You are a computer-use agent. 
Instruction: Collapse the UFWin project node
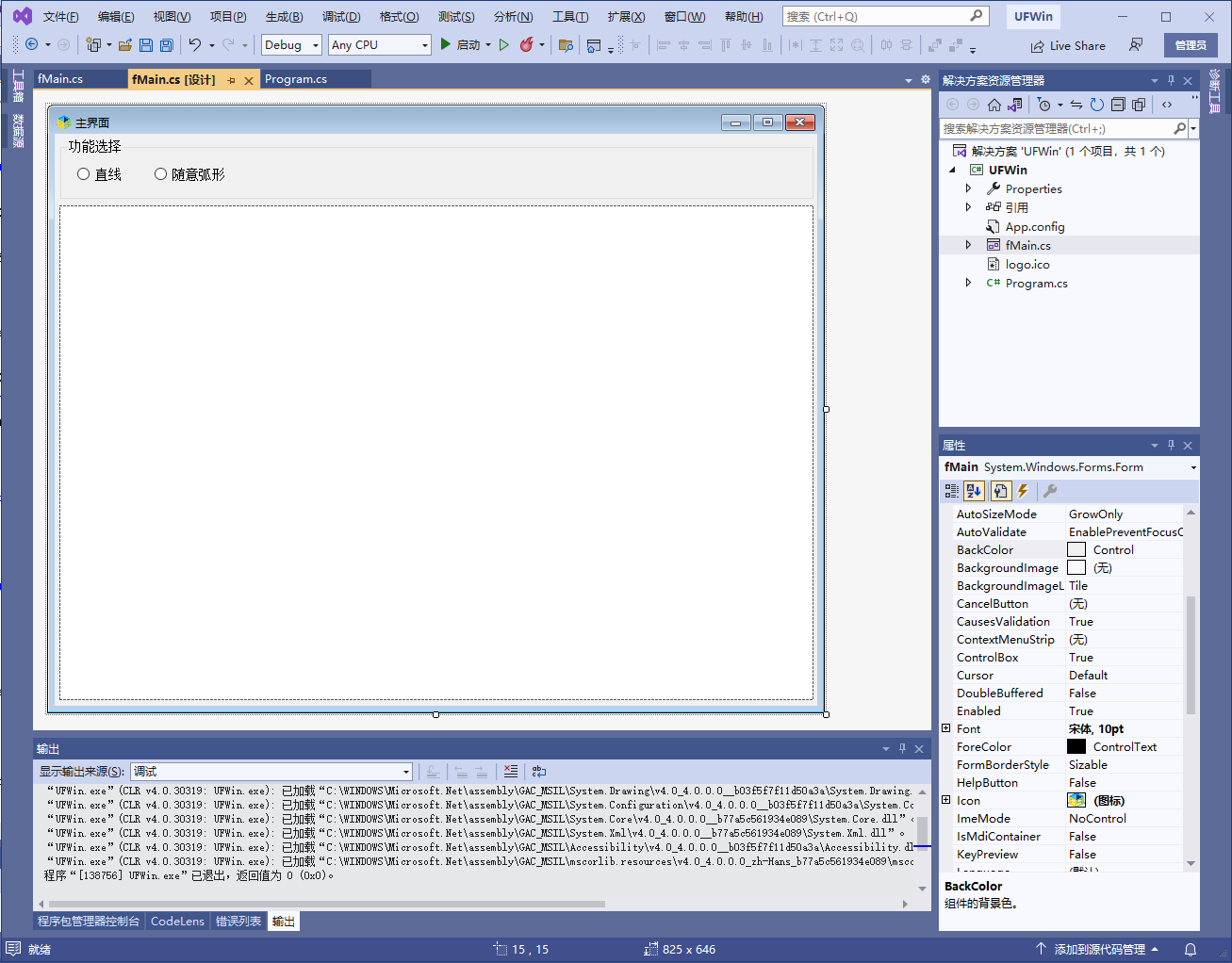[x=952, y=170]
